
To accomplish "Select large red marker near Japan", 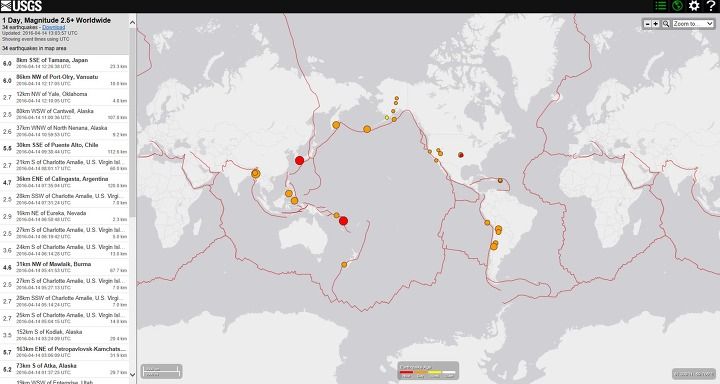I will coord(299,160).
